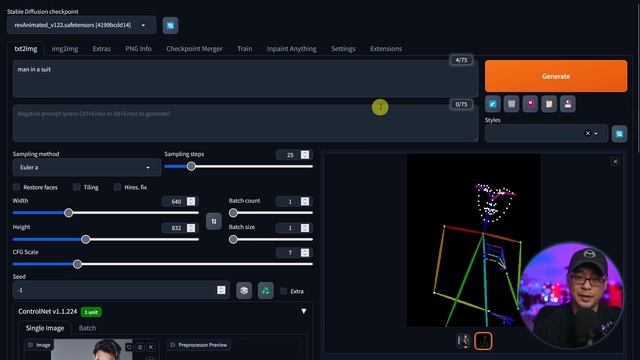Screen dimensions: 640x360
Task: Refresh the Styles list
Action: (x=619, y=134)
